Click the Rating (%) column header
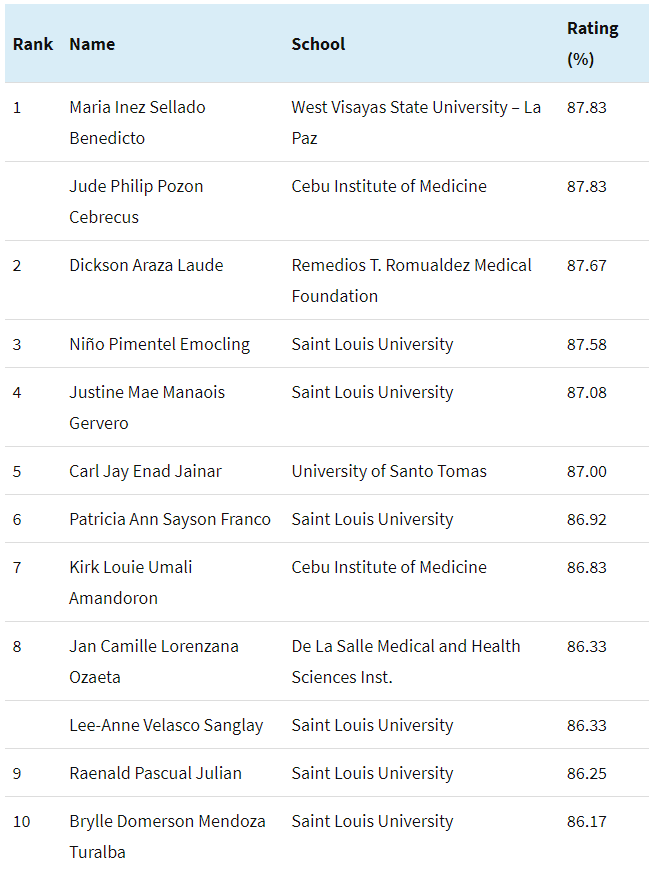This screenshot has width=657, height=869. [x=592, y=44]
